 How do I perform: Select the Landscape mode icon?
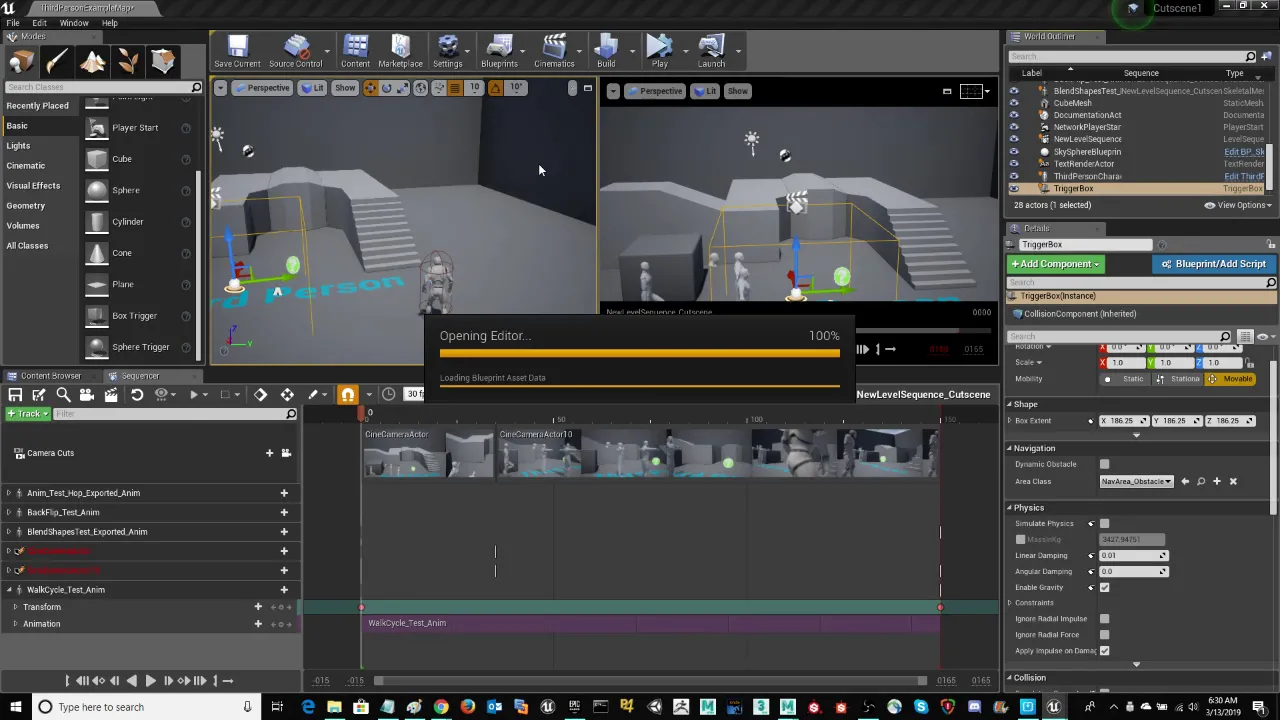click(92, 62)
